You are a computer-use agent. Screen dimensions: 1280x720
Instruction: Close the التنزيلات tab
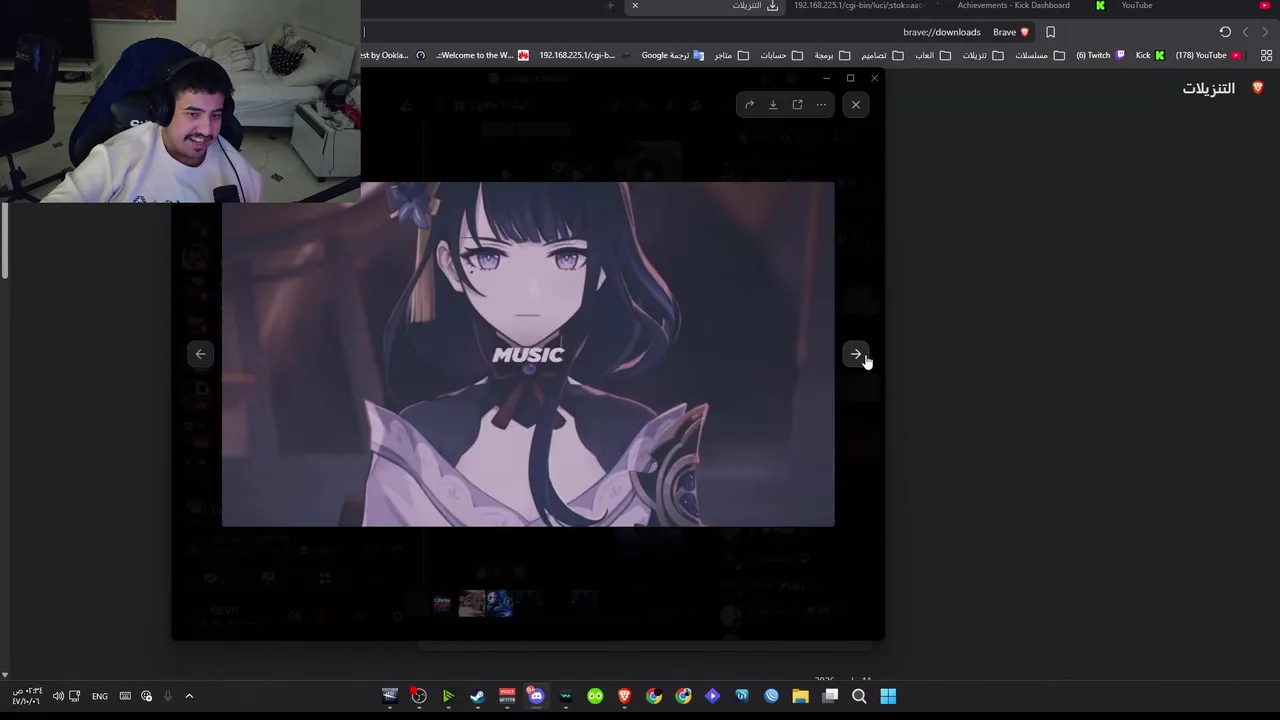point(634,6)
